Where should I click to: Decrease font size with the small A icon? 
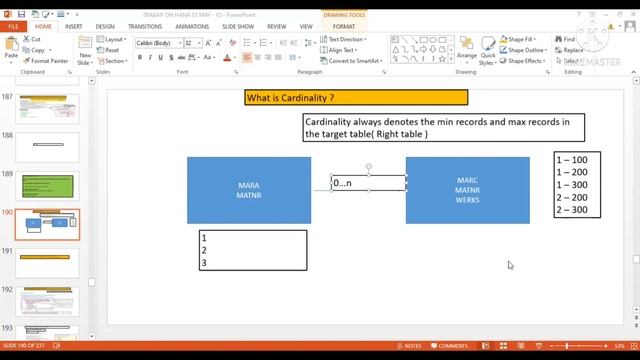(219, 43)
